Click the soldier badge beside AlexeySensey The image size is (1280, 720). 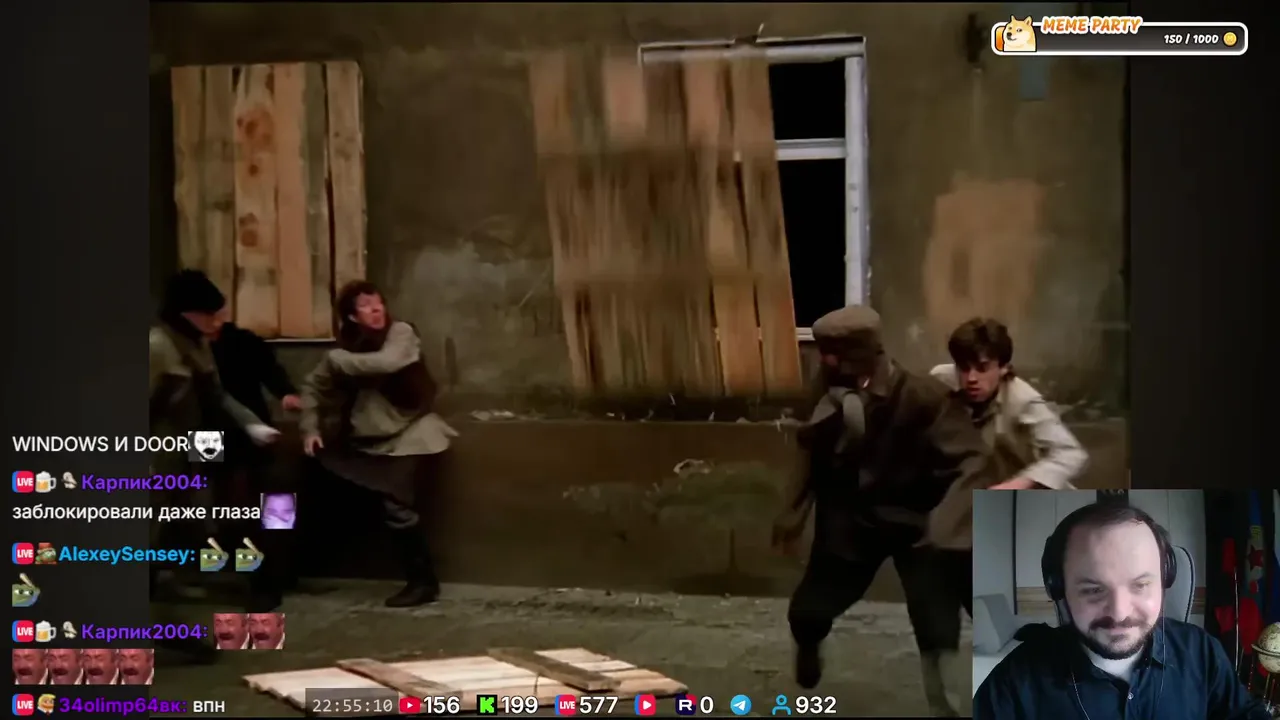(46, 553)
